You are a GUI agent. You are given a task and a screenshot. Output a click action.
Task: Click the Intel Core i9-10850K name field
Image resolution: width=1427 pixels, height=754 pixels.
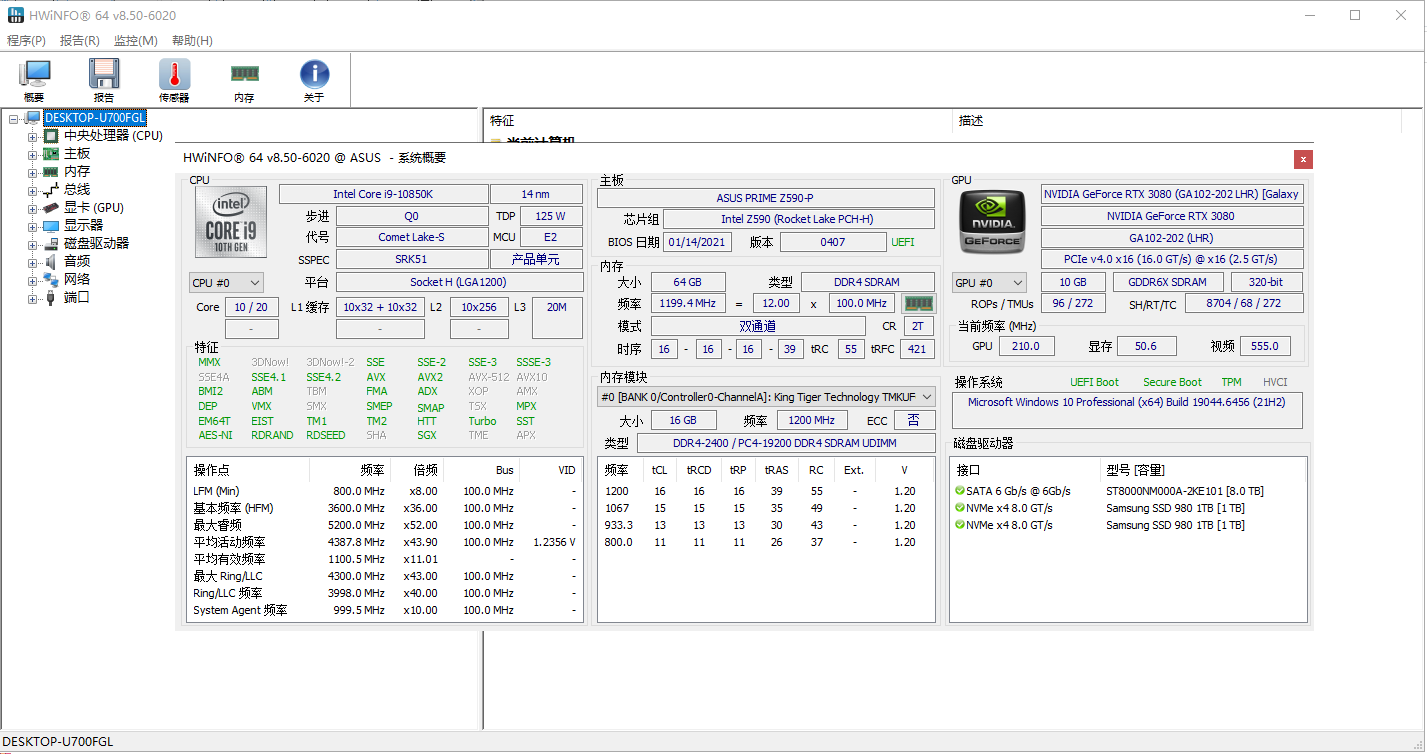(x=383, y=194)
